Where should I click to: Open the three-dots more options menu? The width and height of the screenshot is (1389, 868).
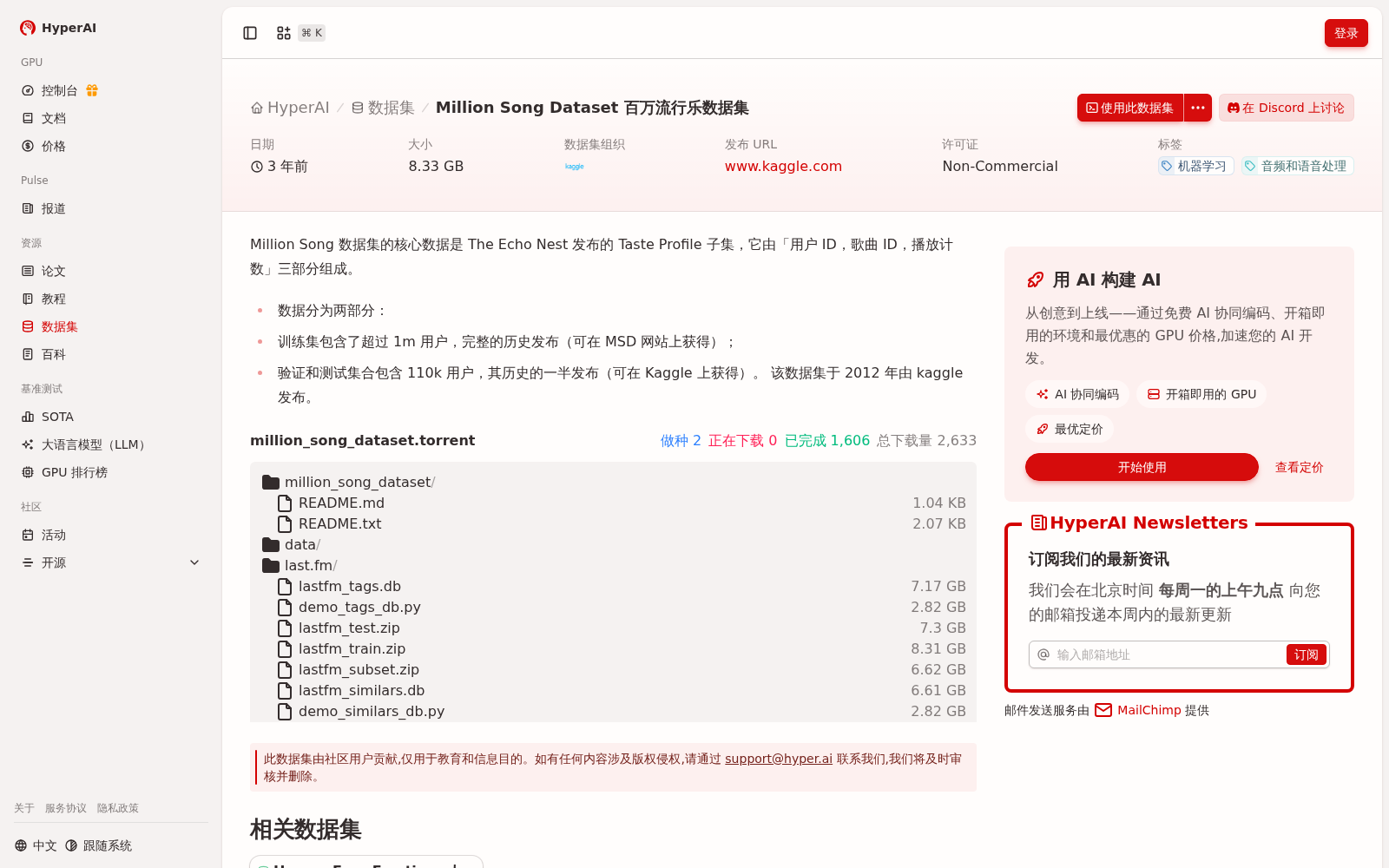tap(1198, 108)
